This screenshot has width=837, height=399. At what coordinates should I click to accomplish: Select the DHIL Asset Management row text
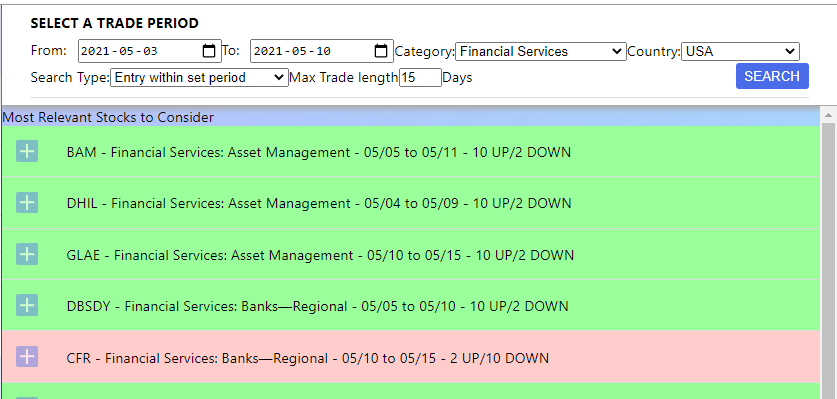319,204
